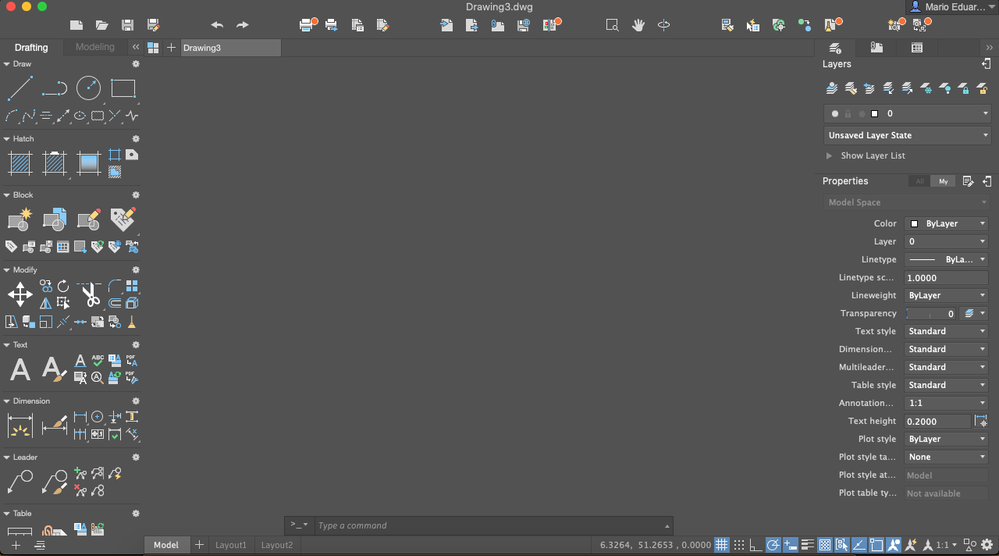Image resolution: width=999 pixels, height=556 pixels.
Task: Click the Trim scissors tool
Action: click(x=89, y=295)
